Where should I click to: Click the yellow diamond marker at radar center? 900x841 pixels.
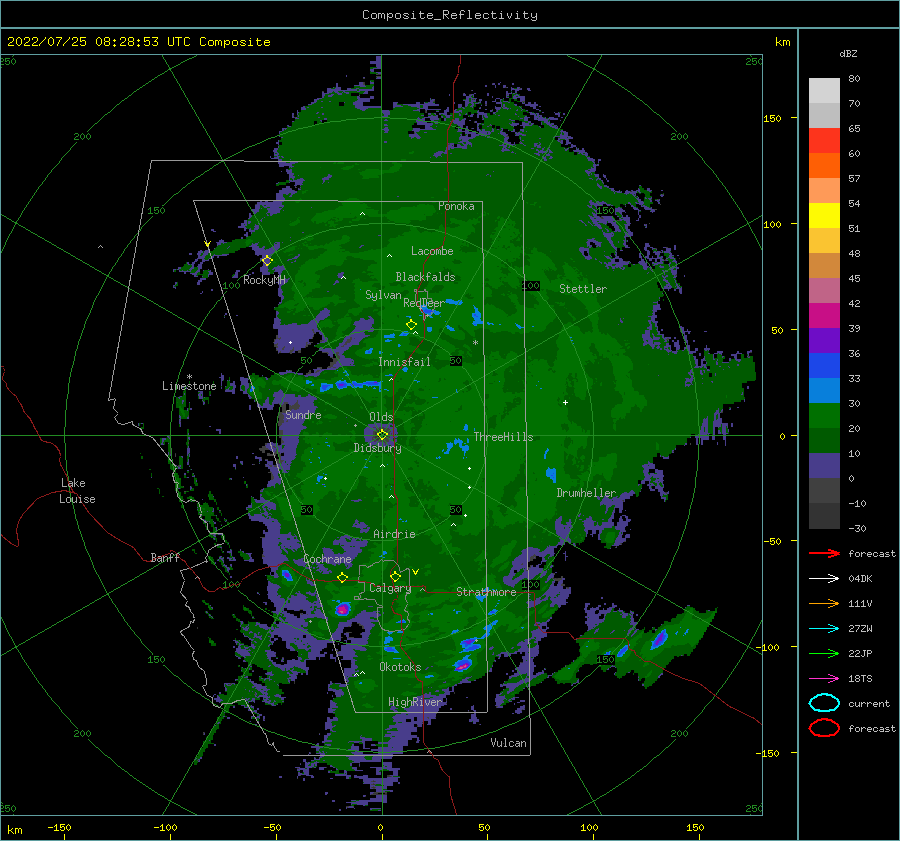382,435
